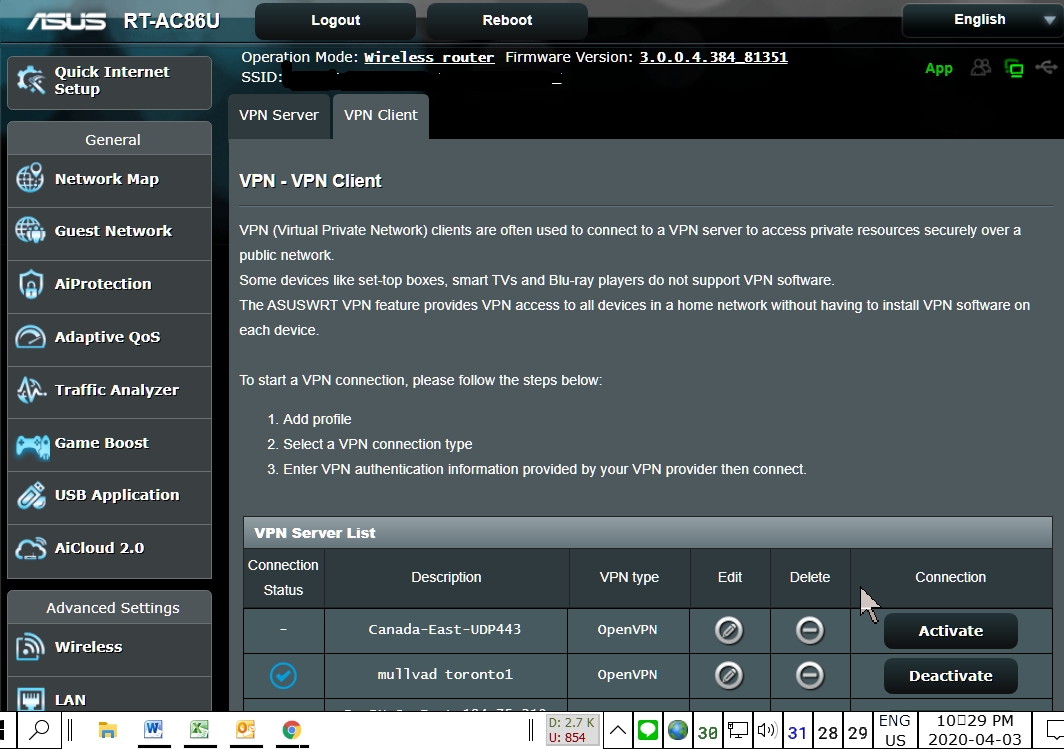This screenshot has height=749, width=1064.
Task: Click the Reboot button
Action: pyautogui.click(x=507, y=20)
